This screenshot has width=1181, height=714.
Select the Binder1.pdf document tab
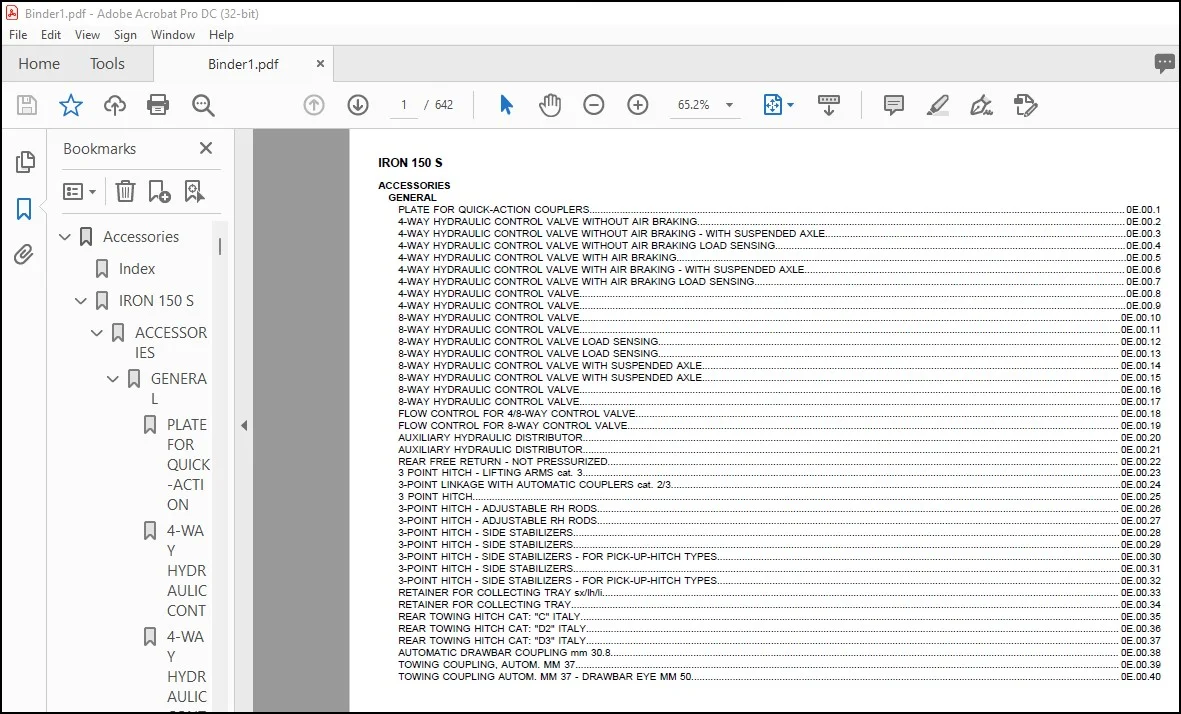point(243,64)
